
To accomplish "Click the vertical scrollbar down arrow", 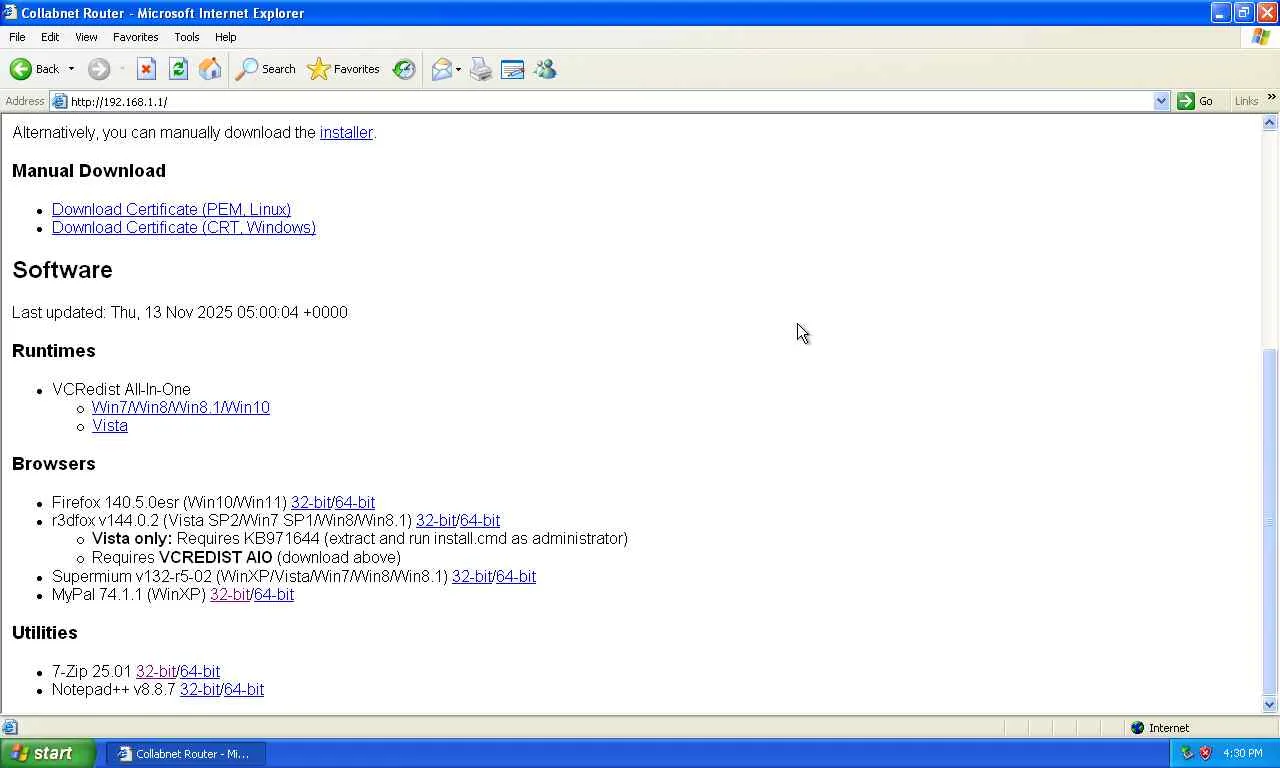I will point(1270,705).
